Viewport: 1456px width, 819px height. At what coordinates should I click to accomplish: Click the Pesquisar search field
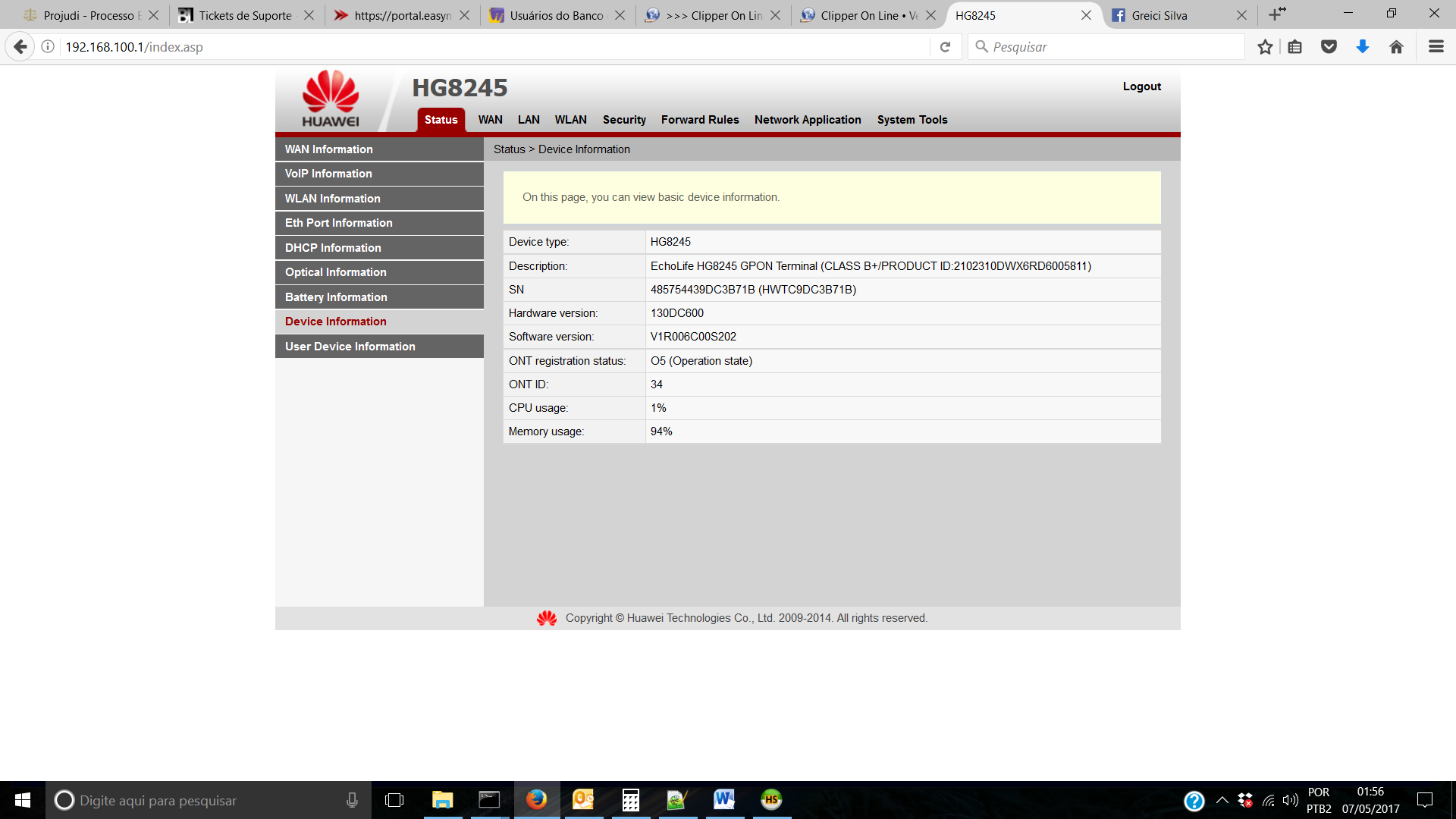[x=1107, y=47]
